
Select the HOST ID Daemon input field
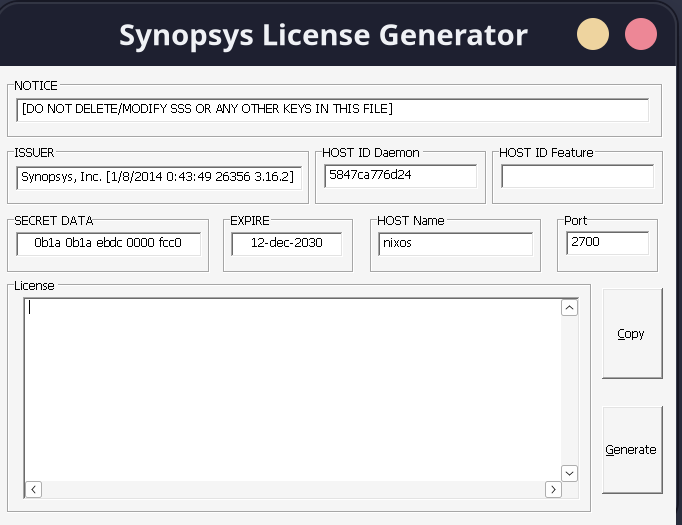[x=400, y=175]
